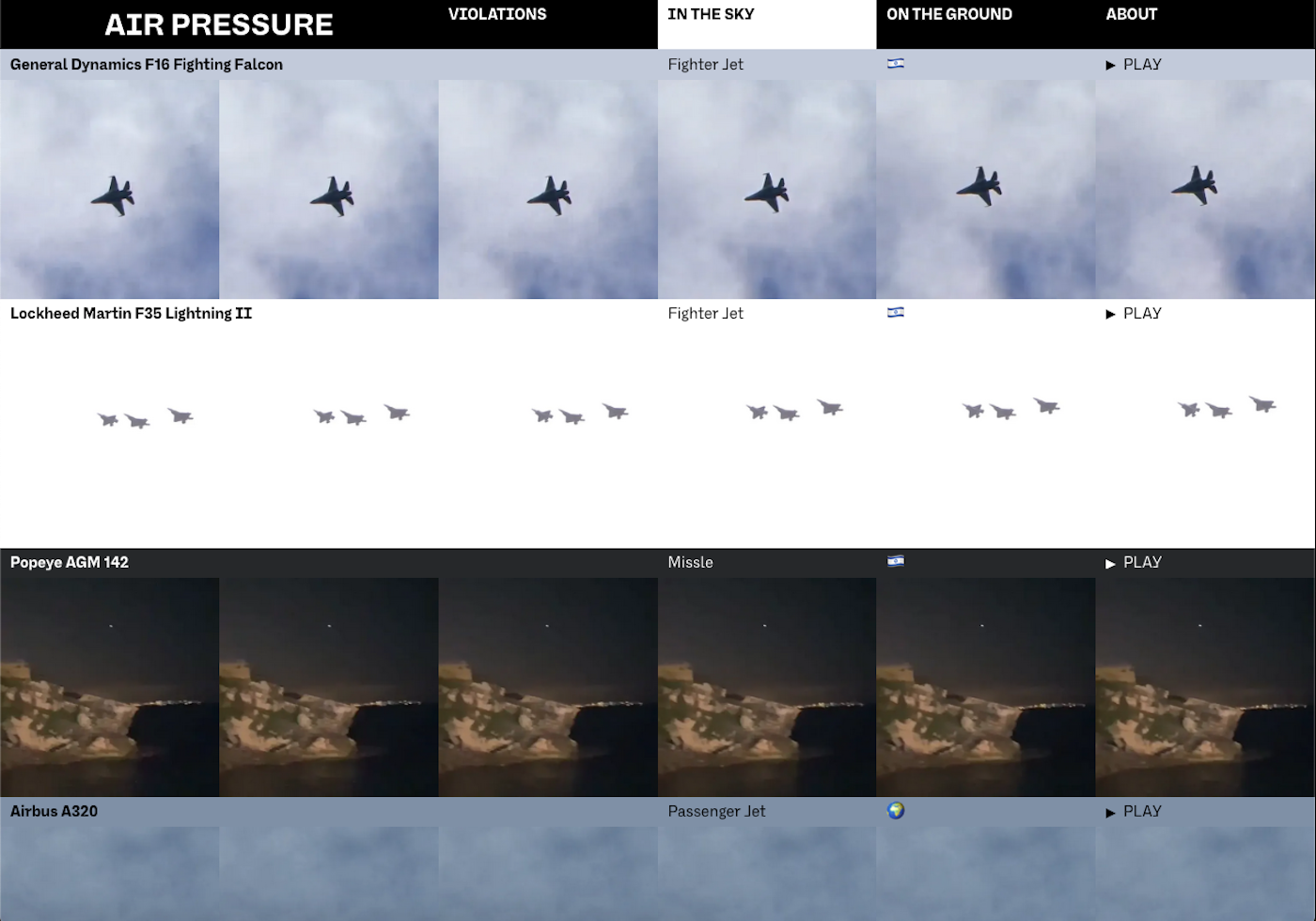Play the F16 Fighting Falcon video

pyautogui.click(x=1134, y=65)
